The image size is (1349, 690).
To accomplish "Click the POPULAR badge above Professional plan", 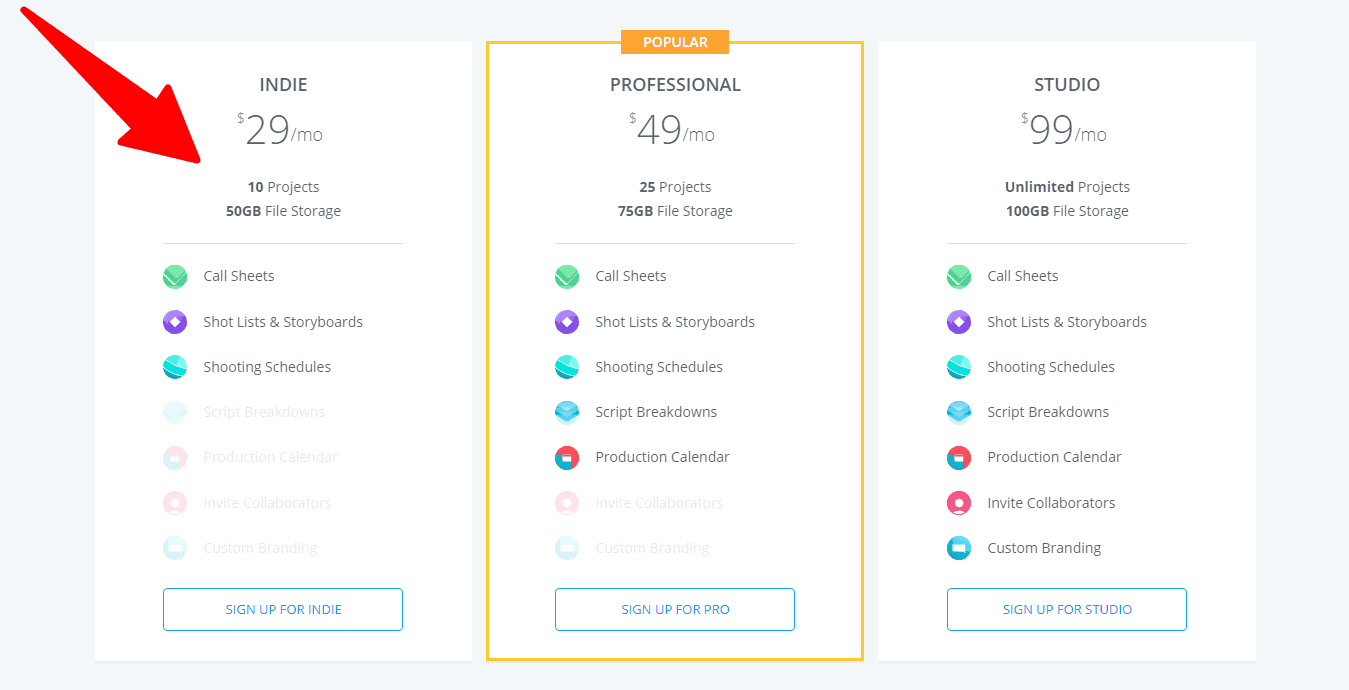I will coord(675,41).
